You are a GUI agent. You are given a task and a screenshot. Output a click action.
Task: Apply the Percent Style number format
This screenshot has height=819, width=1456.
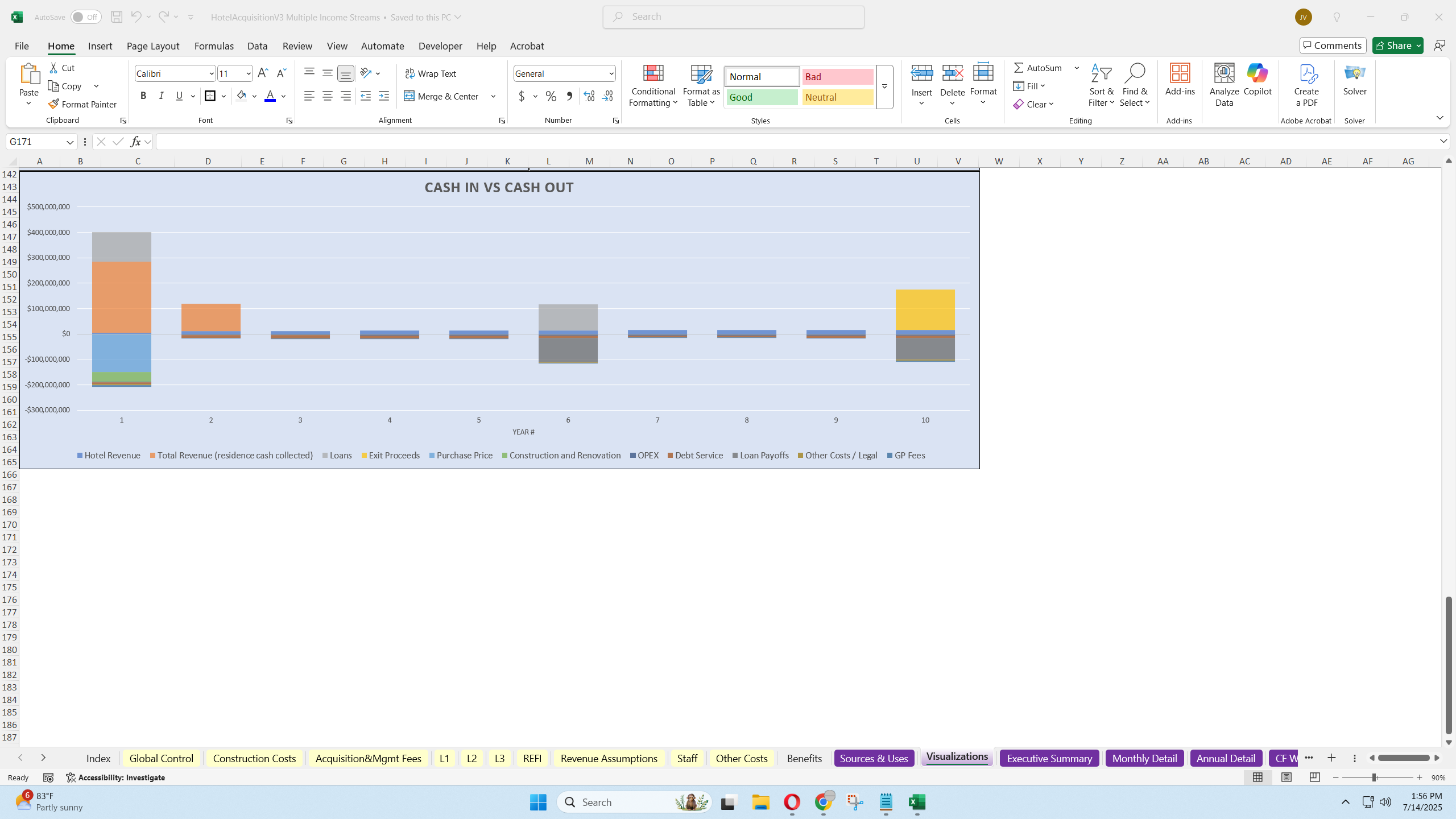(x=550, y=96)
